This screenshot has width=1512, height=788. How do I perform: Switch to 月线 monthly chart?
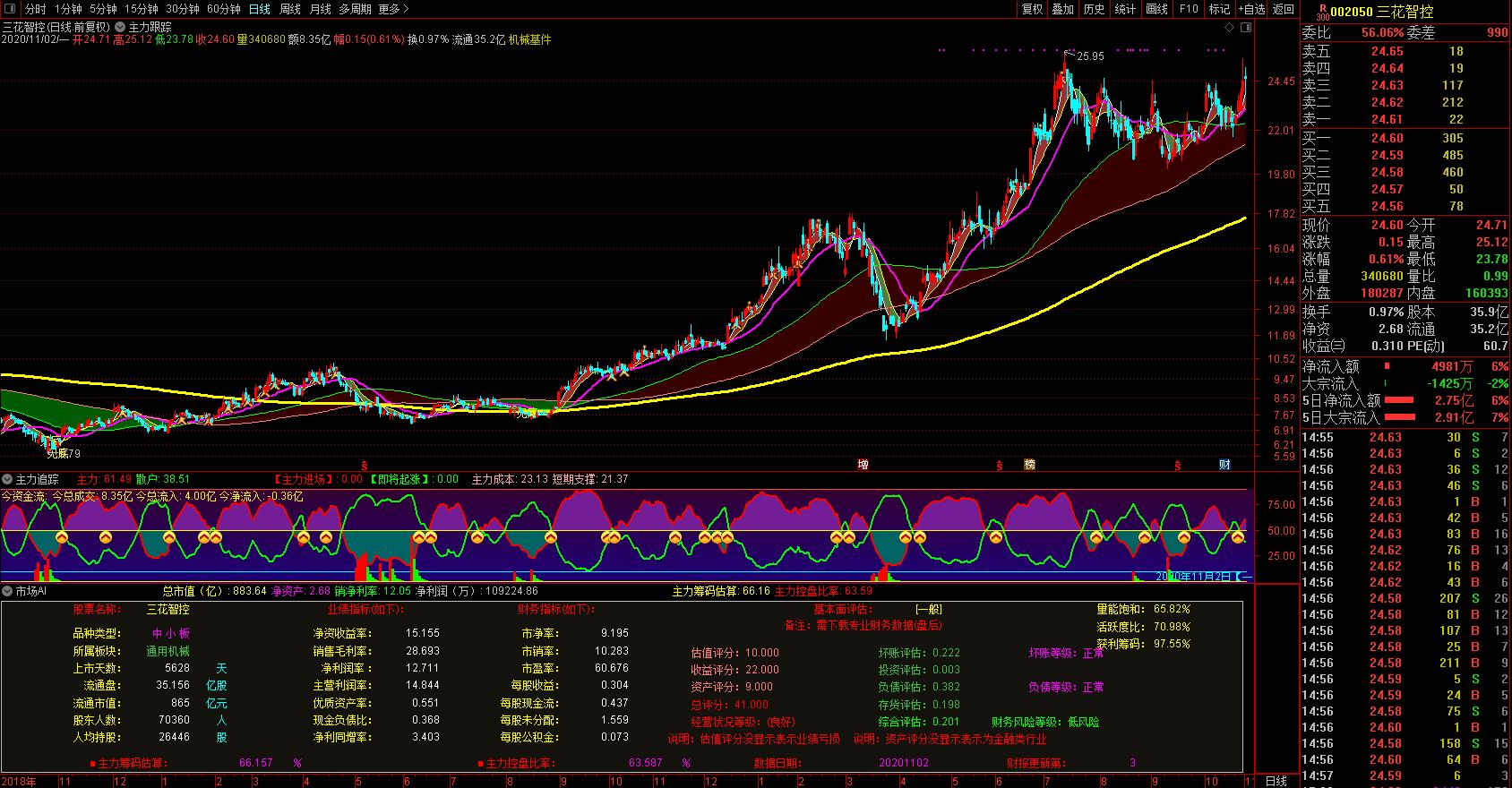pyautogui.click(x=320, y=9)
